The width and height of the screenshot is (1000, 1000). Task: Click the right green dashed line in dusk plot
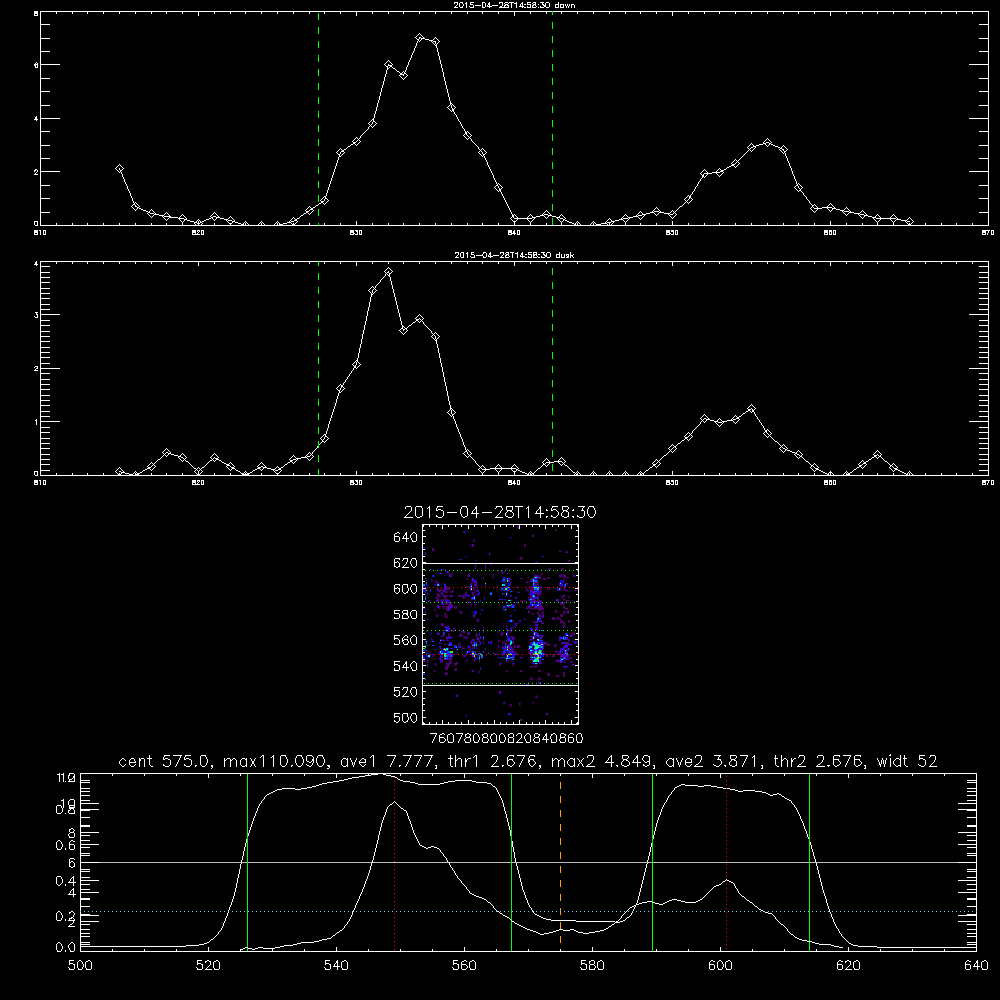(x=552, y=370)
